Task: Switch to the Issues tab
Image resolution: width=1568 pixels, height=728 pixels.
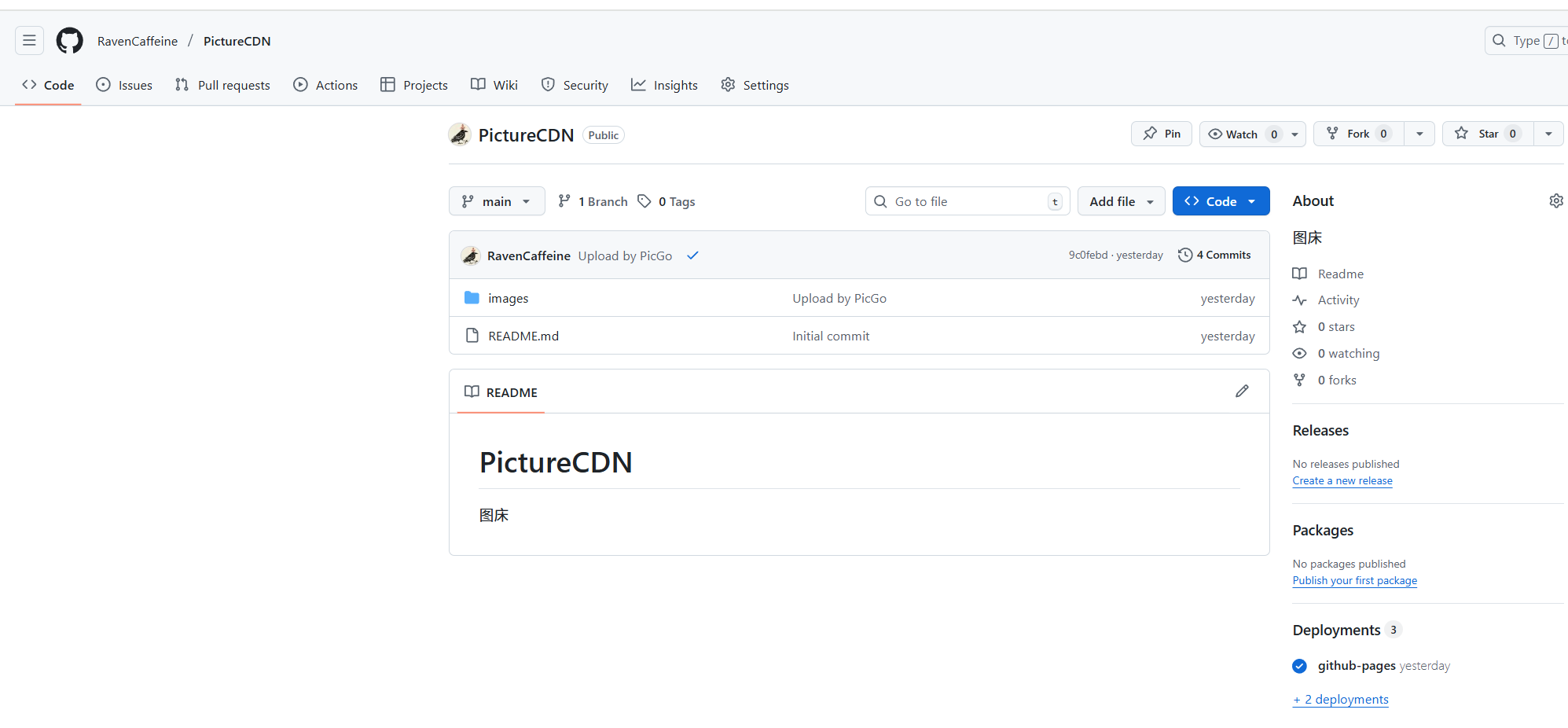Action: point(124,85)
